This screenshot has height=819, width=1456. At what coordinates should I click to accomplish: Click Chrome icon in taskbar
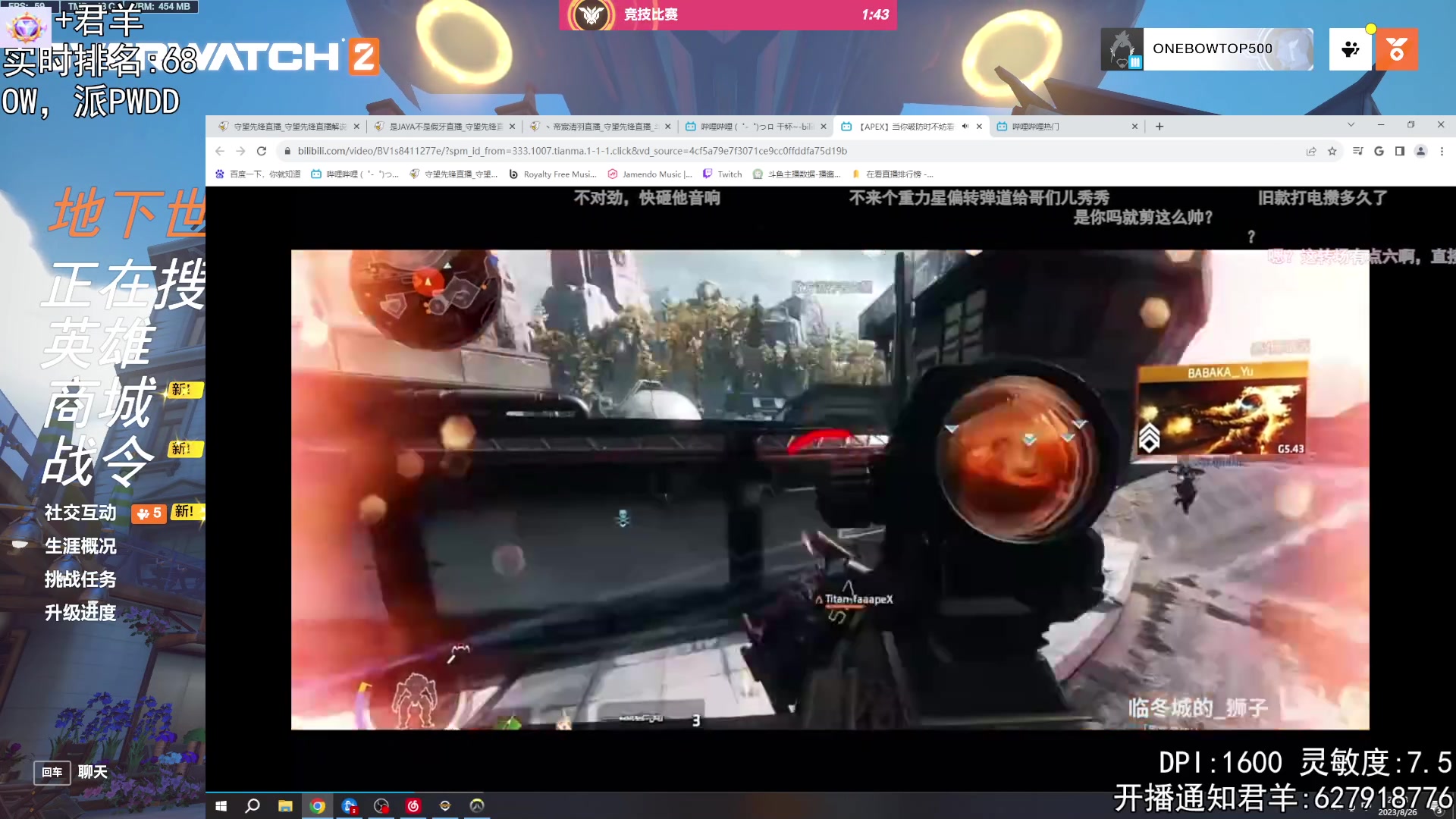[x=318, y=805]
